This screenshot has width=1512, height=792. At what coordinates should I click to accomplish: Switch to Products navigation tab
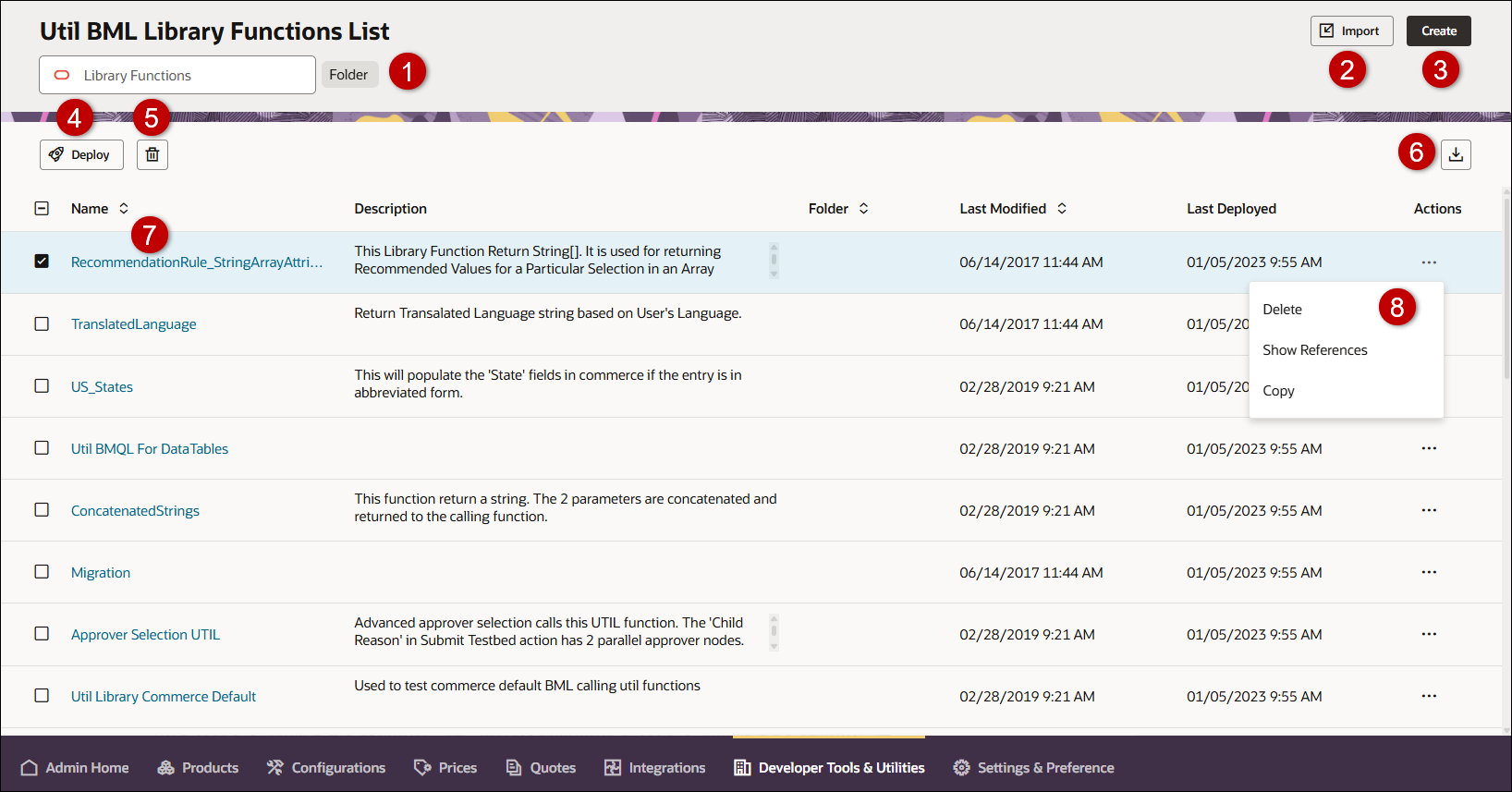pyautogui.click(x=198, y=768)
